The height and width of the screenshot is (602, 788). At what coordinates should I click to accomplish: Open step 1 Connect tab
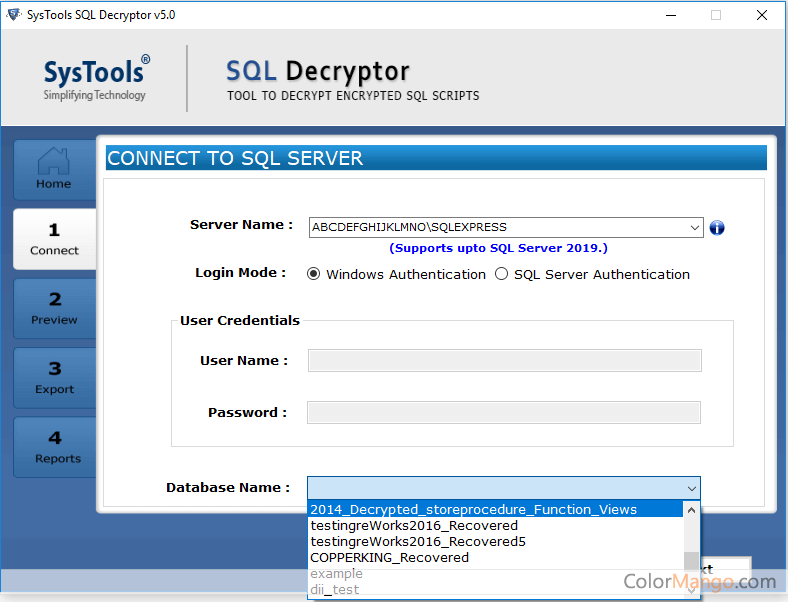click(x=54, y=239)
